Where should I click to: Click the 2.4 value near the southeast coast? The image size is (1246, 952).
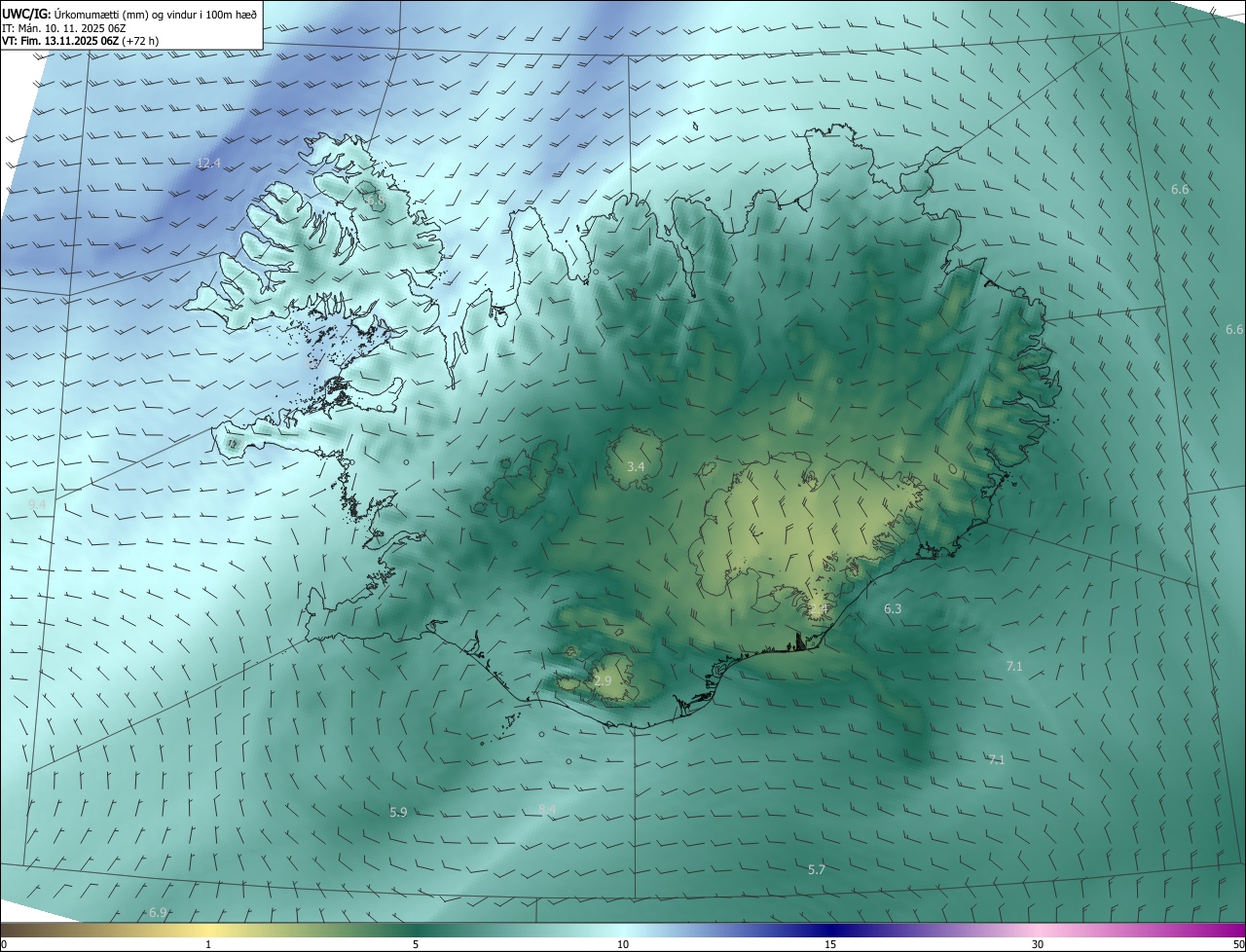coord(819,608)
